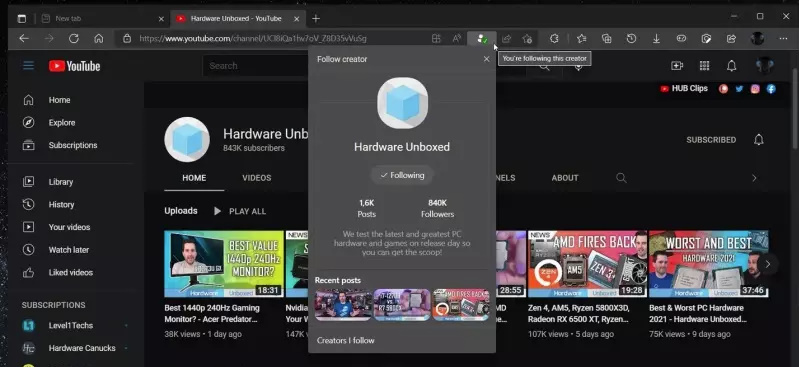Open Best & Worst PC Hardware 2021 title
Viewport: 799px width, 367px height.
pos(698,313)
